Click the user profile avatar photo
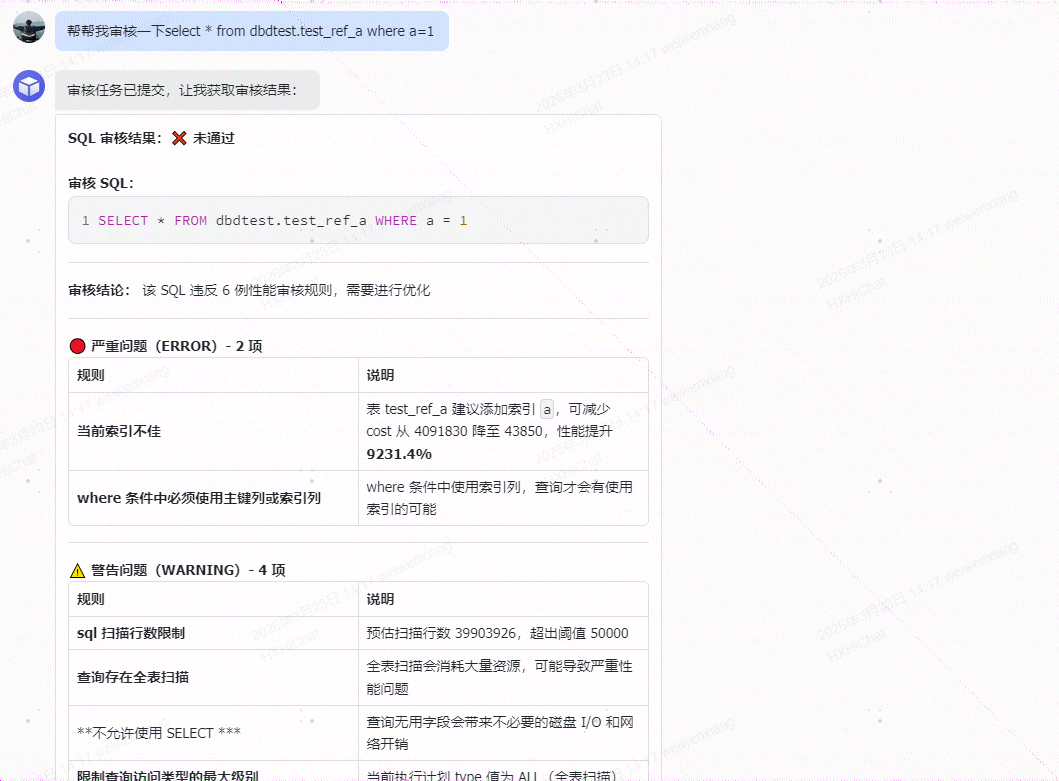The height and width of the screenshot is (781, 1059). [x=29, y=27]
